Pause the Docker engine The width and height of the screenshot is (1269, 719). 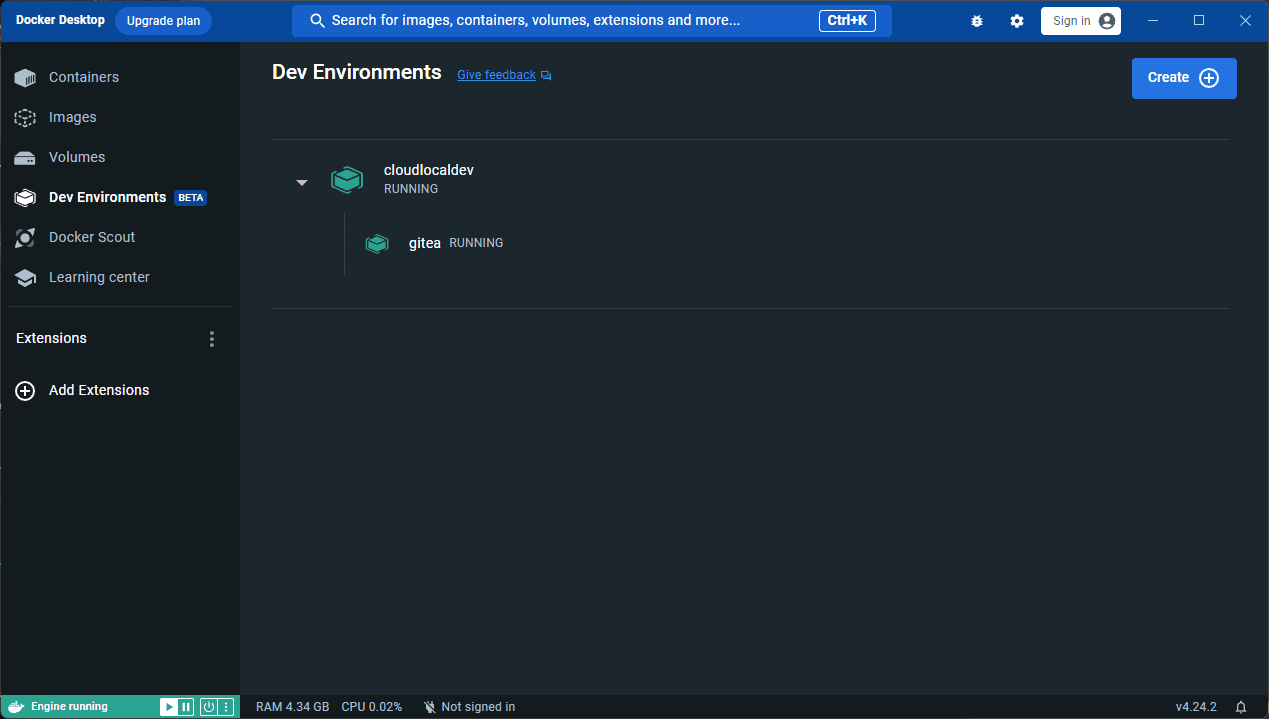(x=186, y=707)
